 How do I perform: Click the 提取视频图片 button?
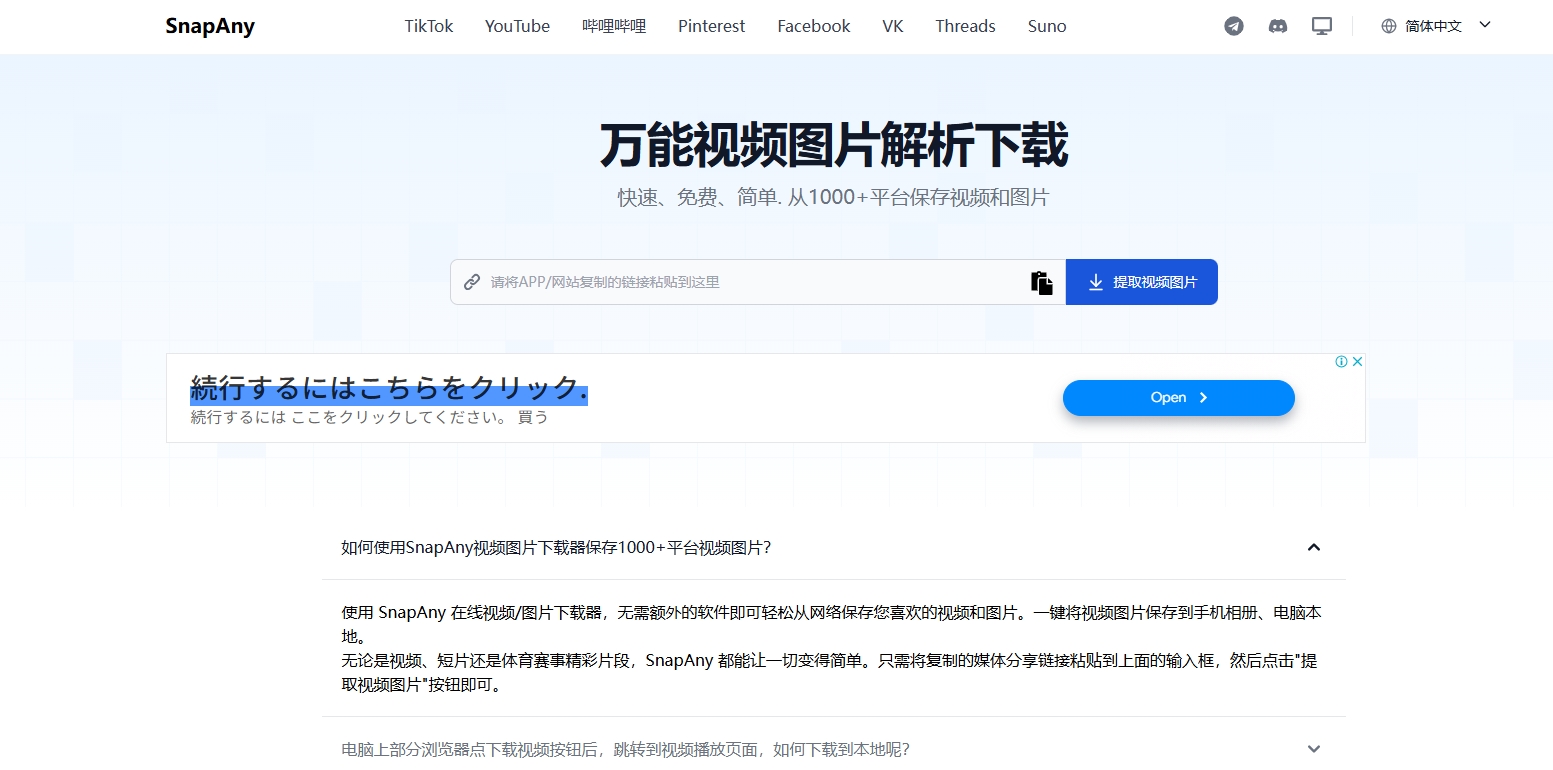click(1142, 282)
